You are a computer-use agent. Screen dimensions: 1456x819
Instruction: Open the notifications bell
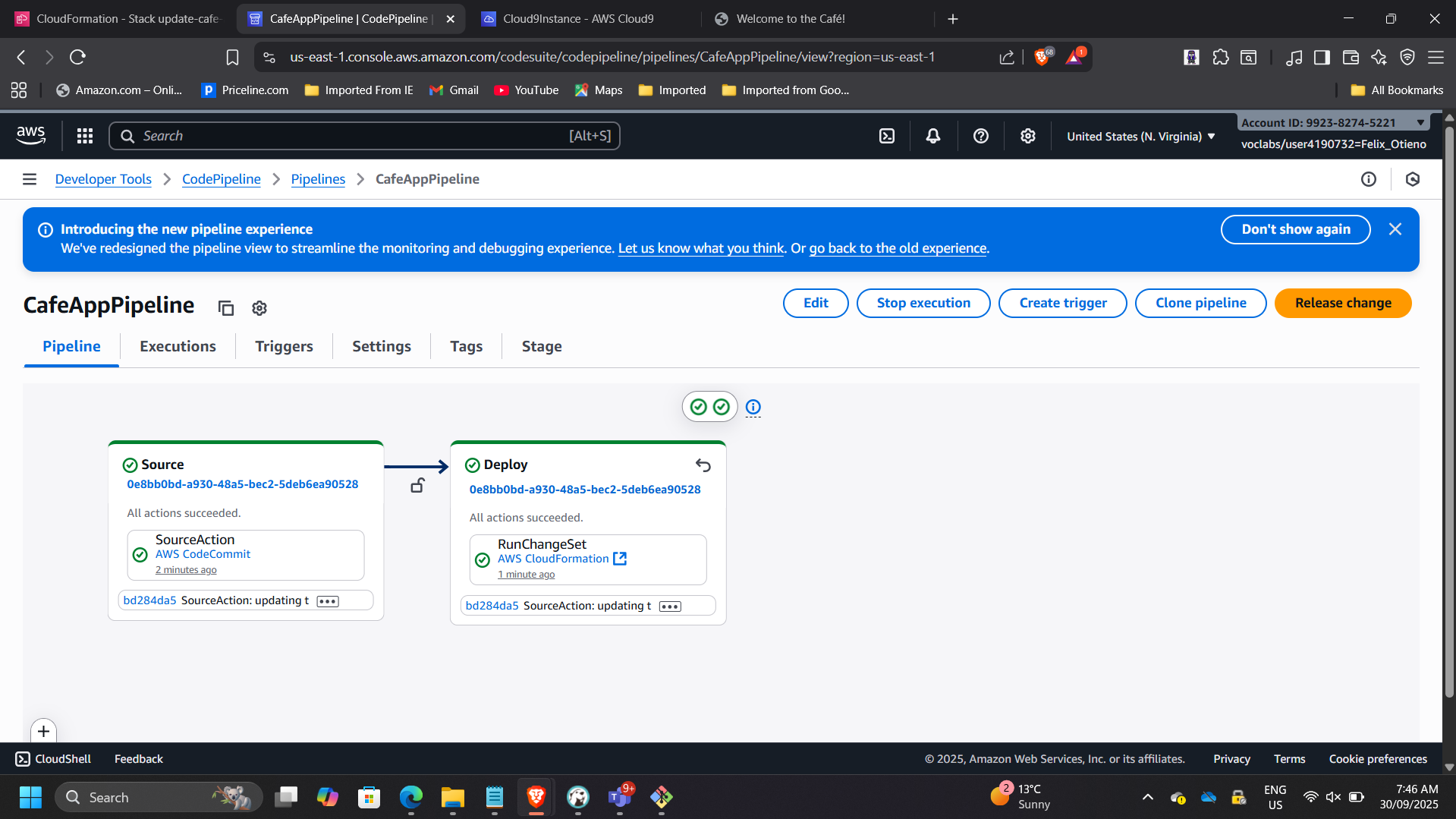pos(932,136)
